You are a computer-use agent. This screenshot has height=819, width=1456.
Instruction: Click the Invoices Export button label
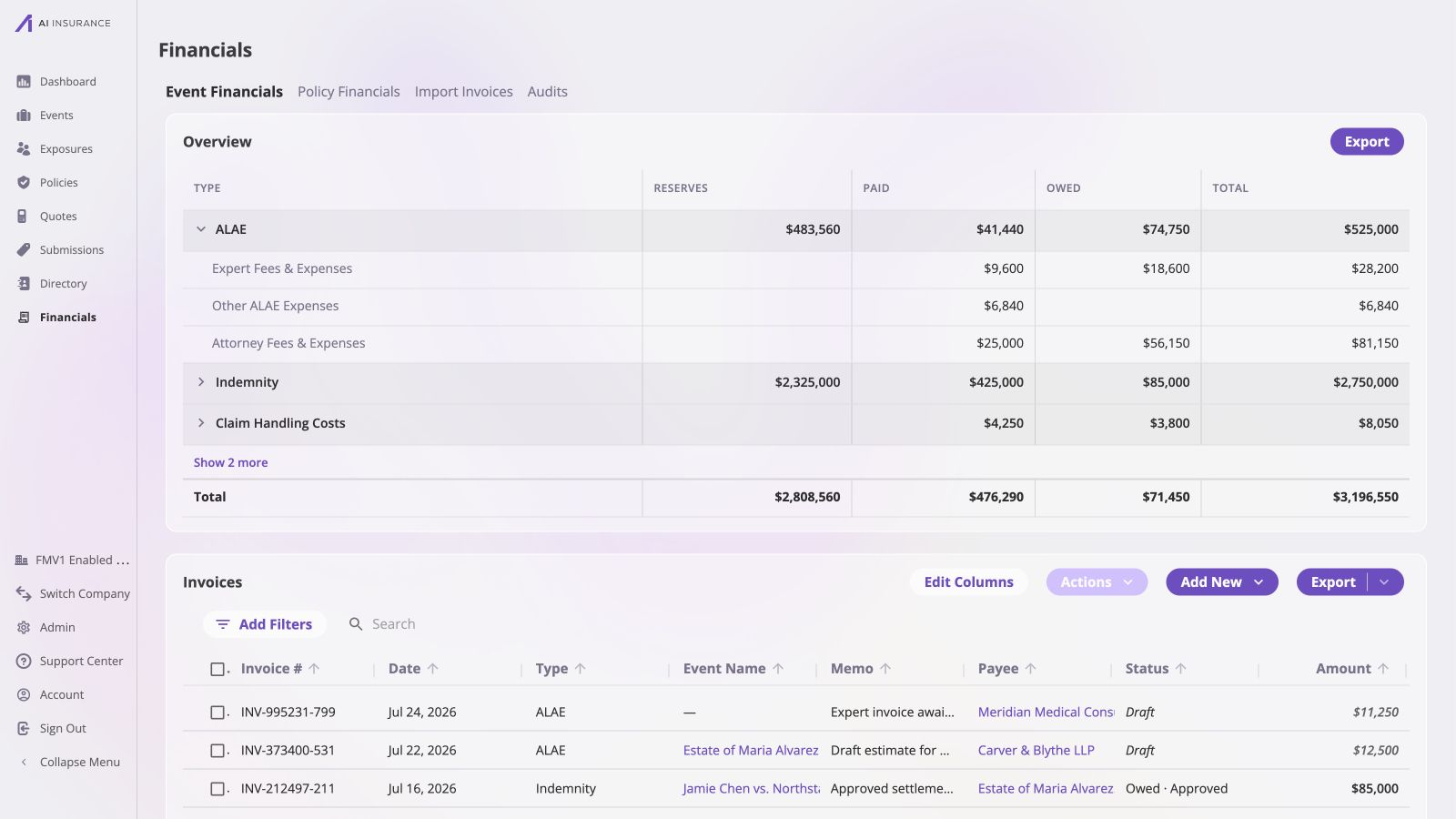click(1333, 582)
